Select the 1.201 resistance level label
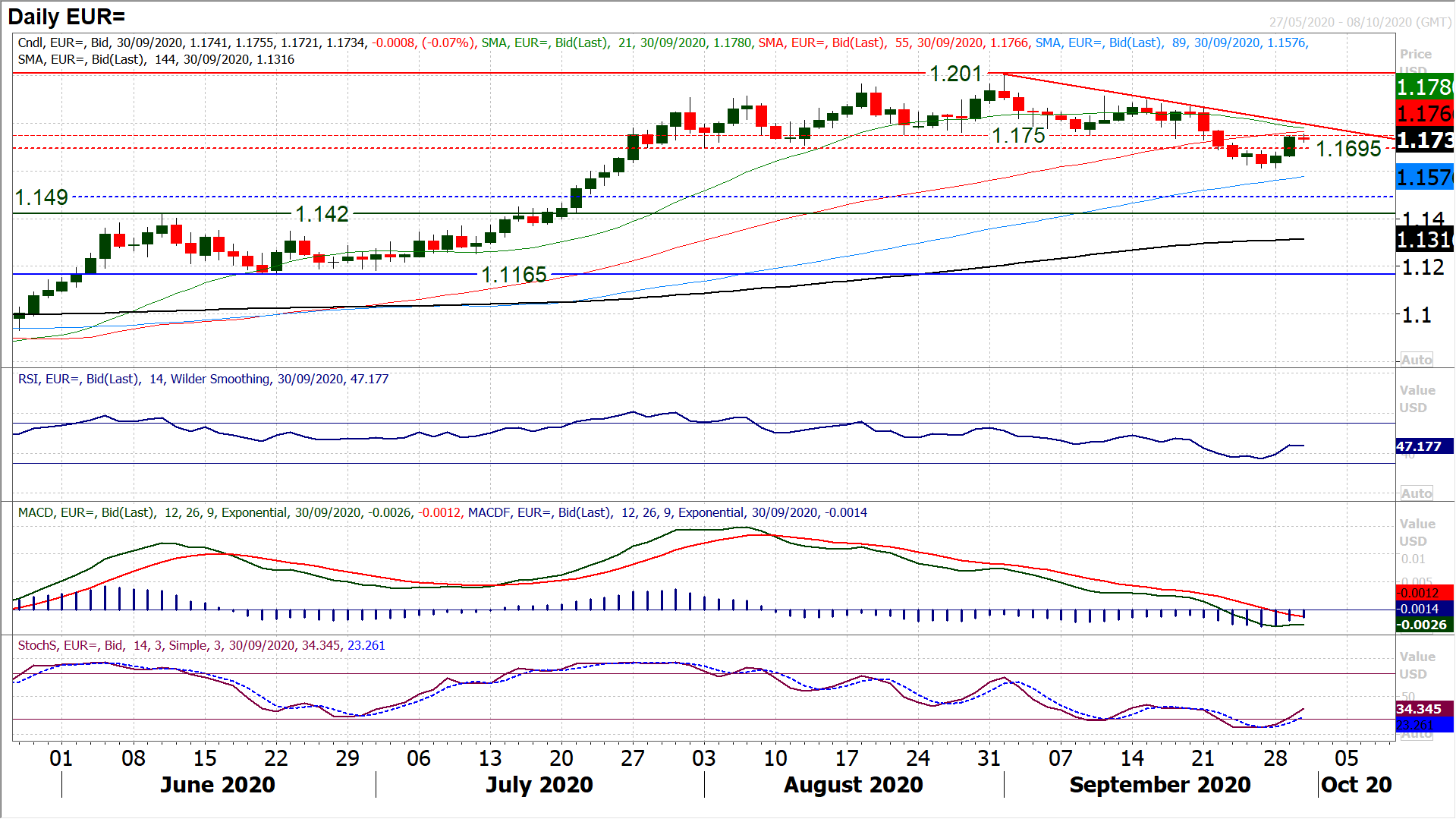The width and height of the screenshot is (1456, 819). pyautogui.click(x=955, y=74)
